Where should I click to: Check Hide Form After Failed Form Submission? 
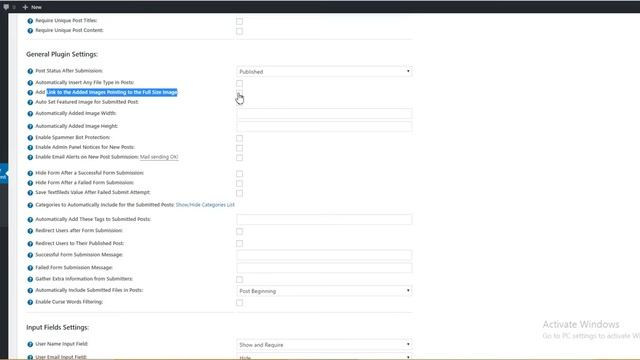coord(240,183)
